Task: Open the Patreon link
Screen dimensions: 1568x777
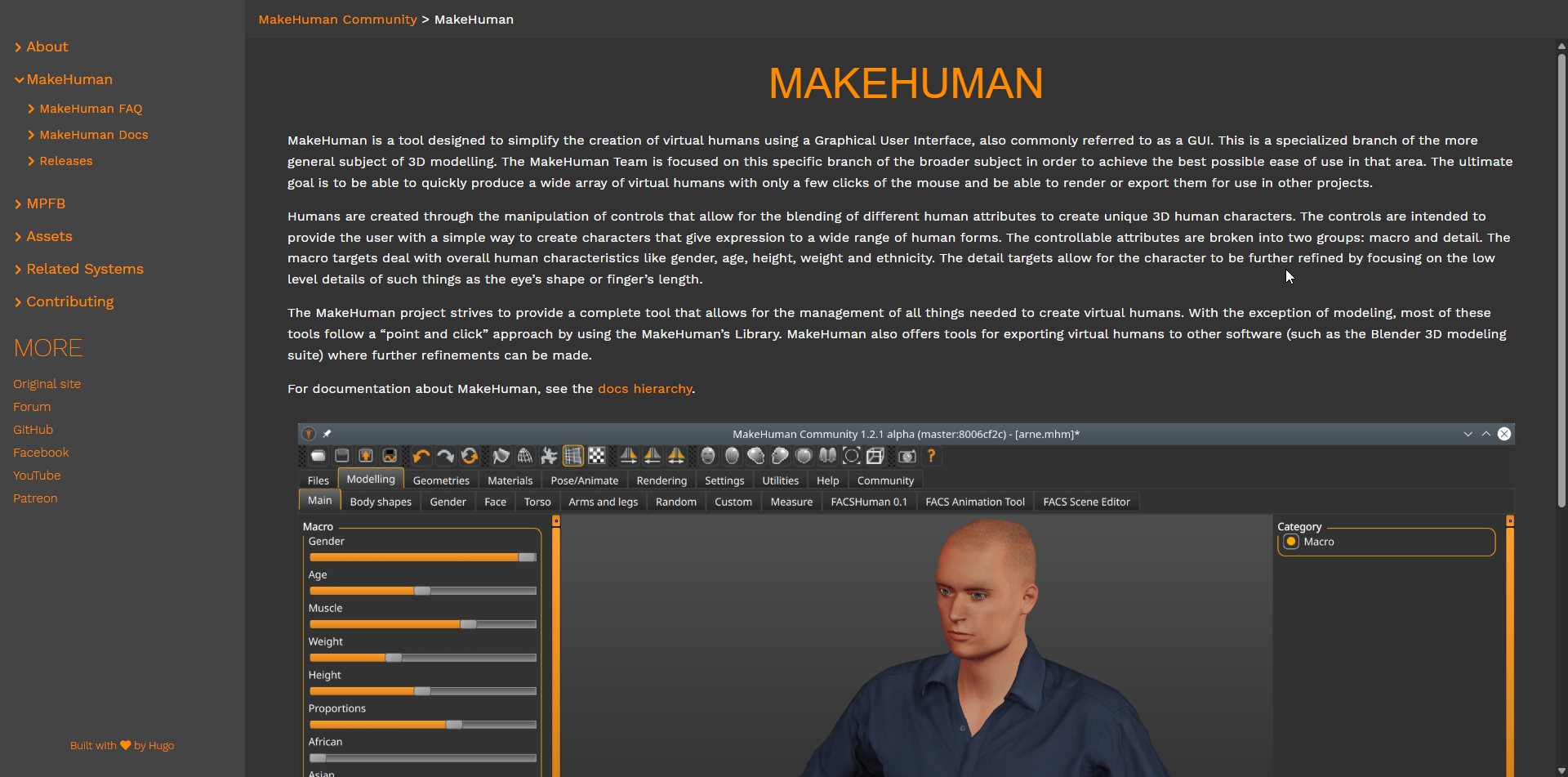Action: pos(35,498)
